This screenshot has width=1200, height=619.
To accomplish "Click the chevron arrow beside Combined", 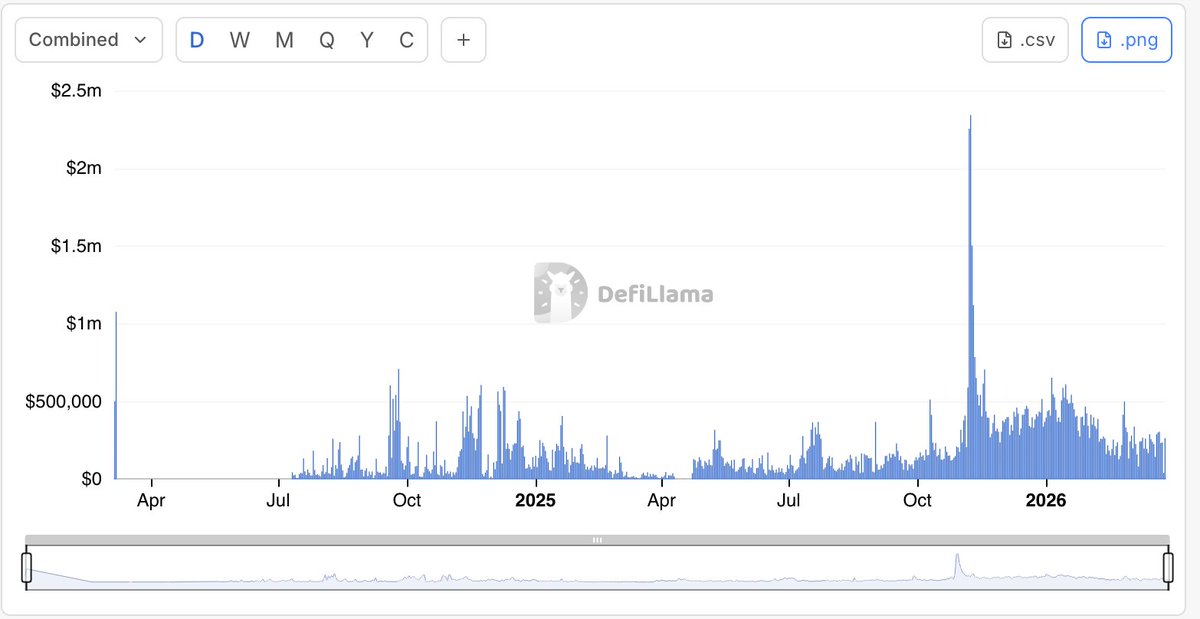I will click(x=141, y=40).
